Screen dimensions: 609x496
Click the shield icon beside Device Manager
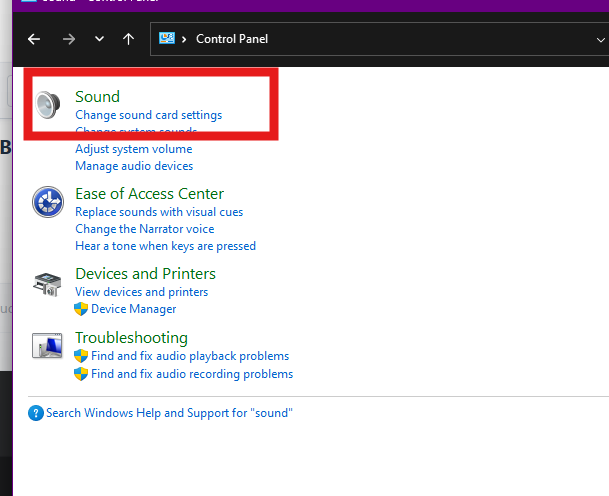tap(81, 309)
